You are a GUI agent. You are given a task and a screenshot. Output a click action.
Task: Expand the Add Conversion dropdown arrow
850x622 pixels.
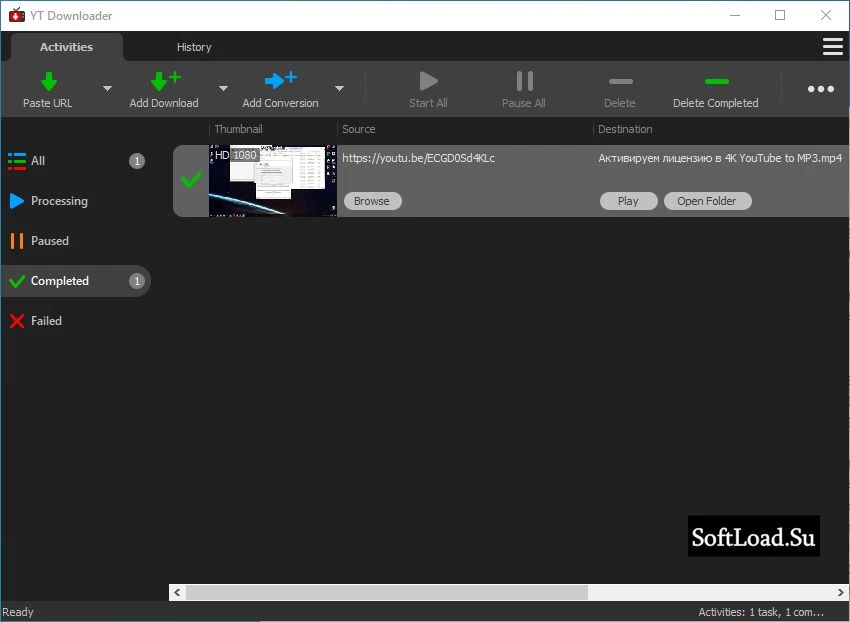[x=339, y=88]
